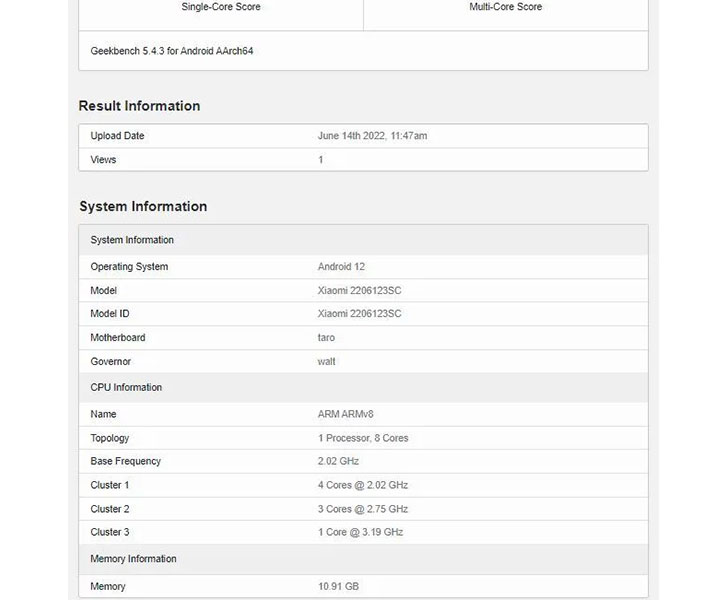Click the System Information table header row
This screenshot has height=600, width=728.
point(364,240)
